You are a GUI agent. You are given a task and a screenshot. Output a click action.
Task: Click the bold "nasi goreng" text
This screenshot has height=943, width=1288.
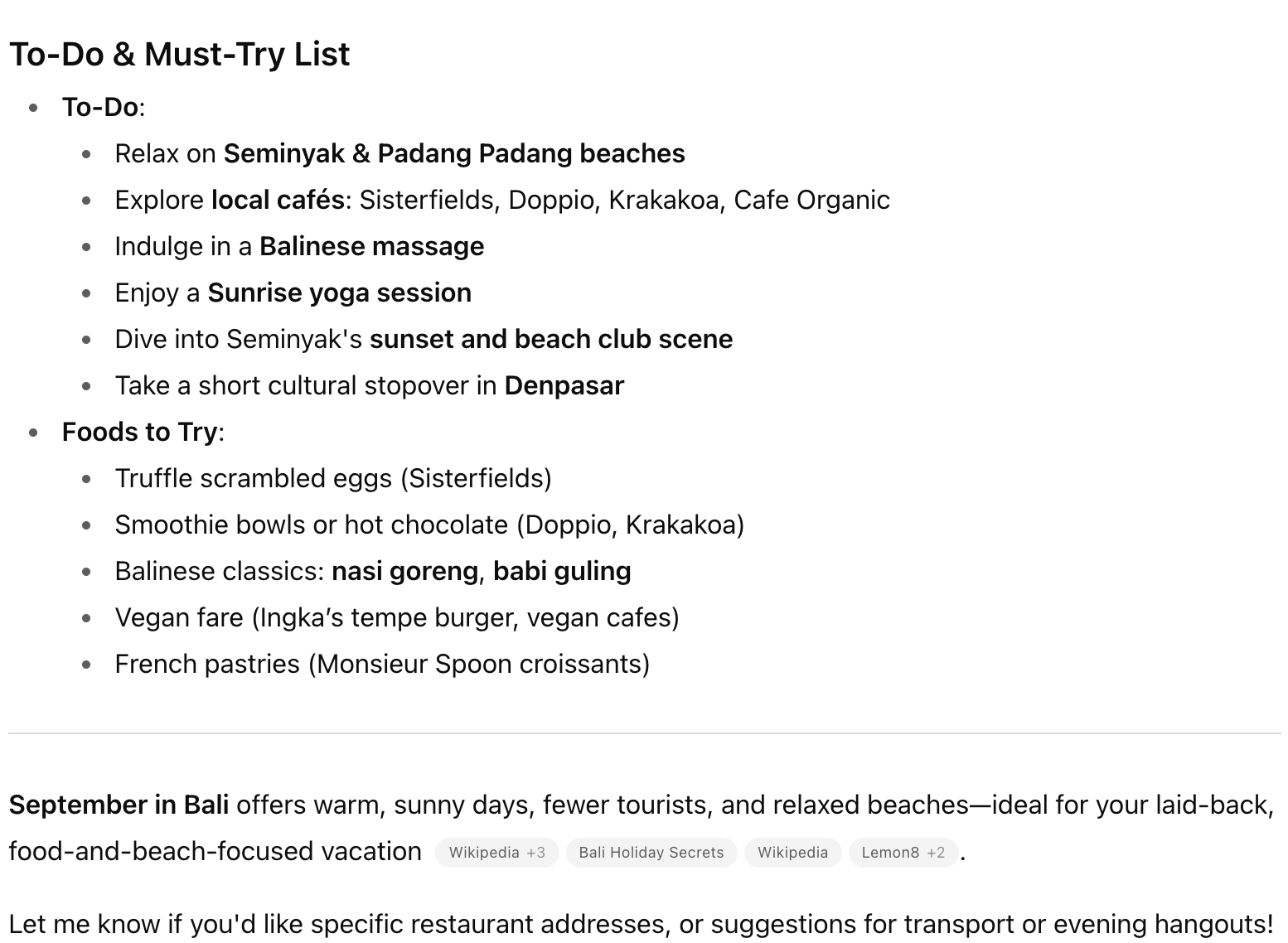[x=404, y=571]
